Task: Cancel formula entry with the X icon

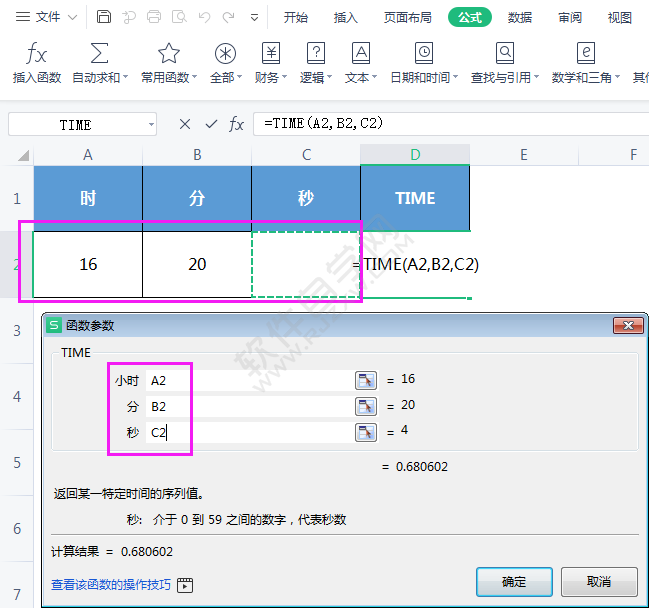Action: 185,124
